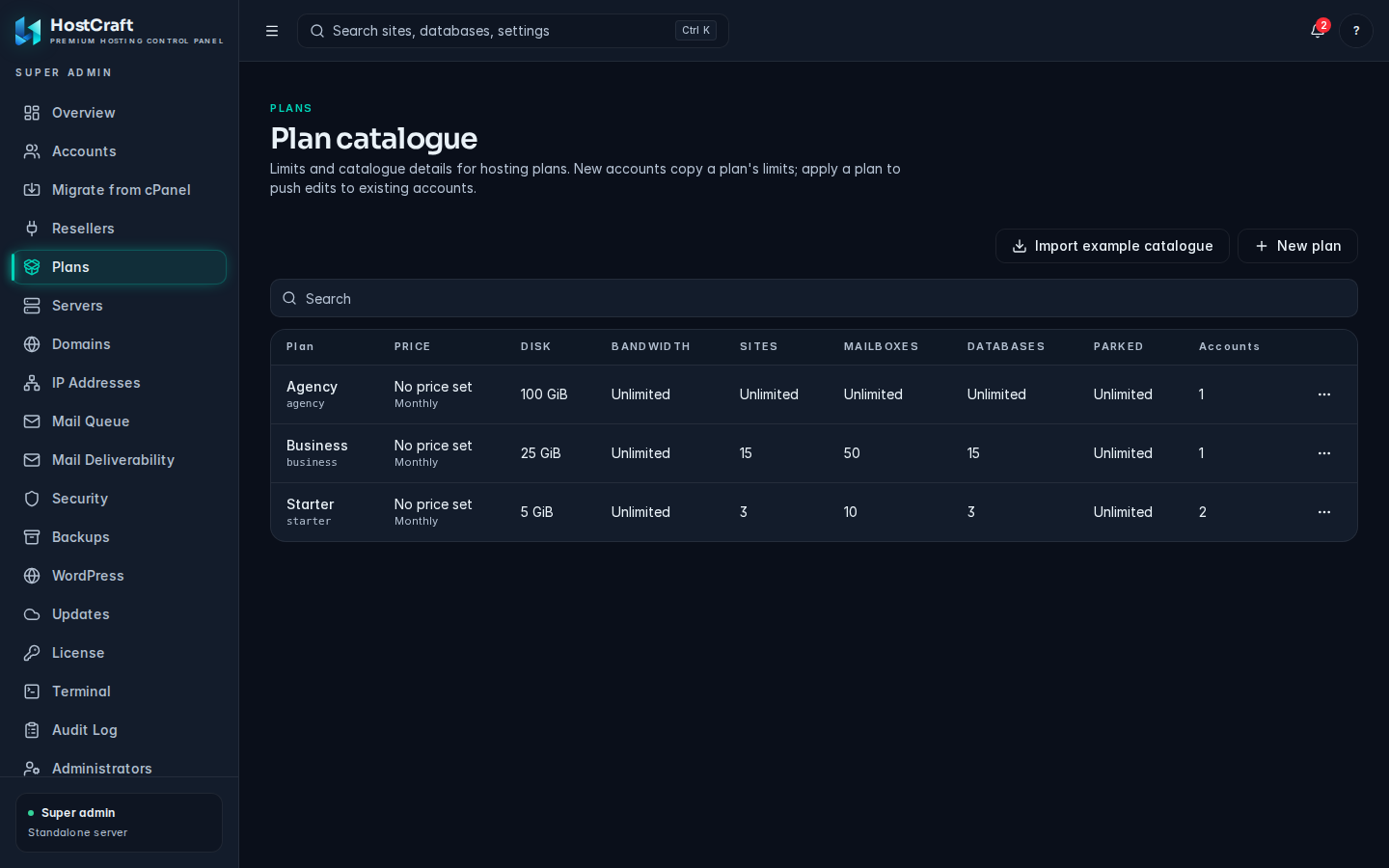Click the Backups archive icon
Screen dimensions: 1389x868
[x=32, y=537]
